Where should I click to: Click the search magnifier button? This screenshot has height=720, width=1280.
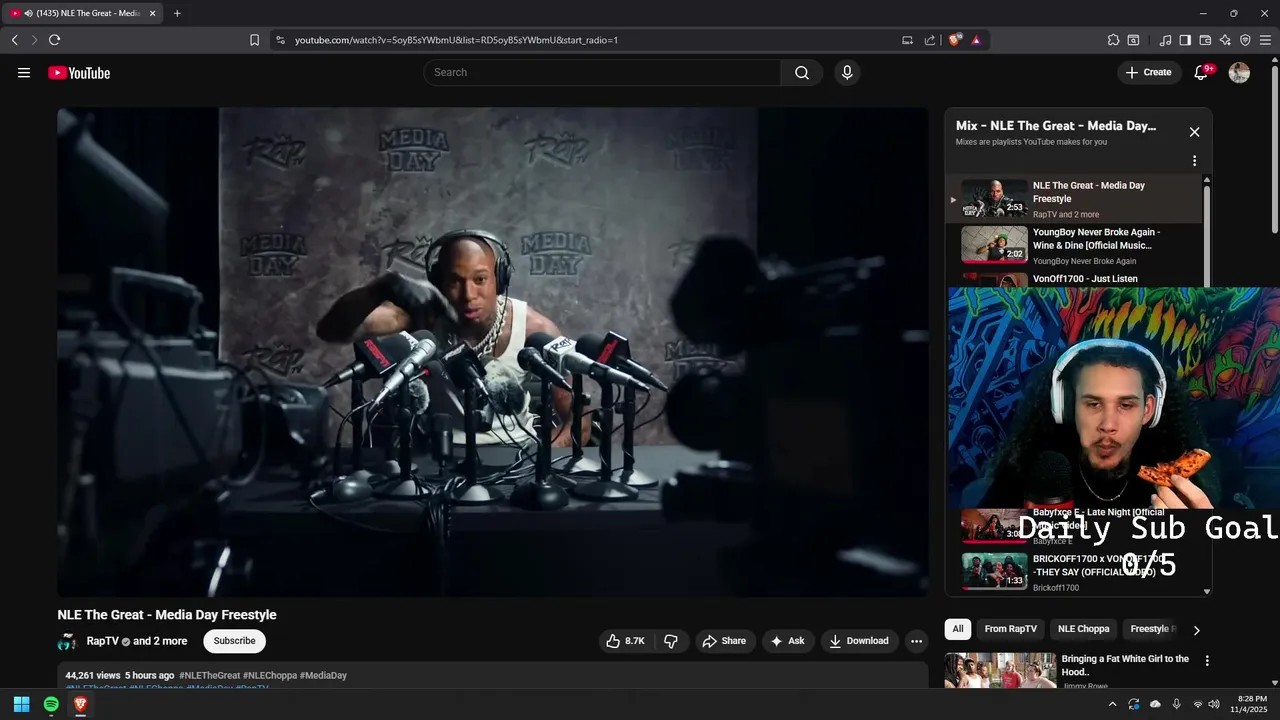point(802,72)
